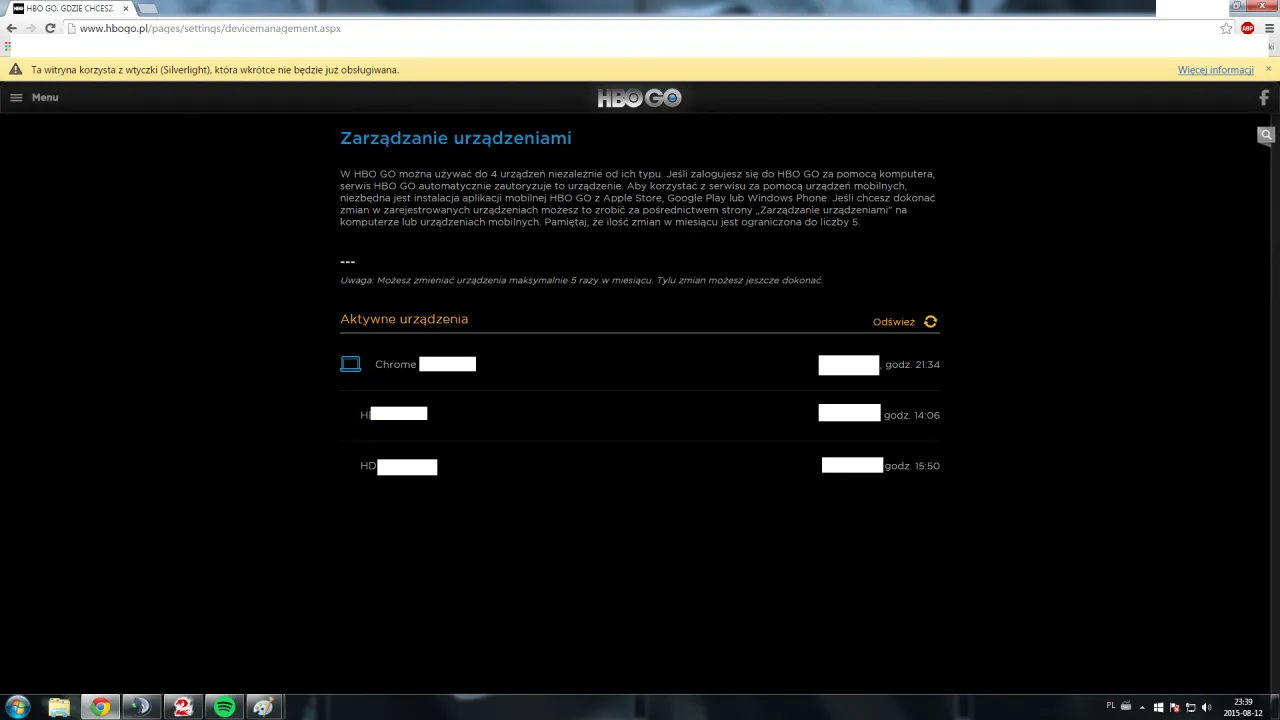1280x720 pixels.
Task: Open the Apps shortcut on bookmarks bar
Action: pyautogui.click(x=8, y=46)
